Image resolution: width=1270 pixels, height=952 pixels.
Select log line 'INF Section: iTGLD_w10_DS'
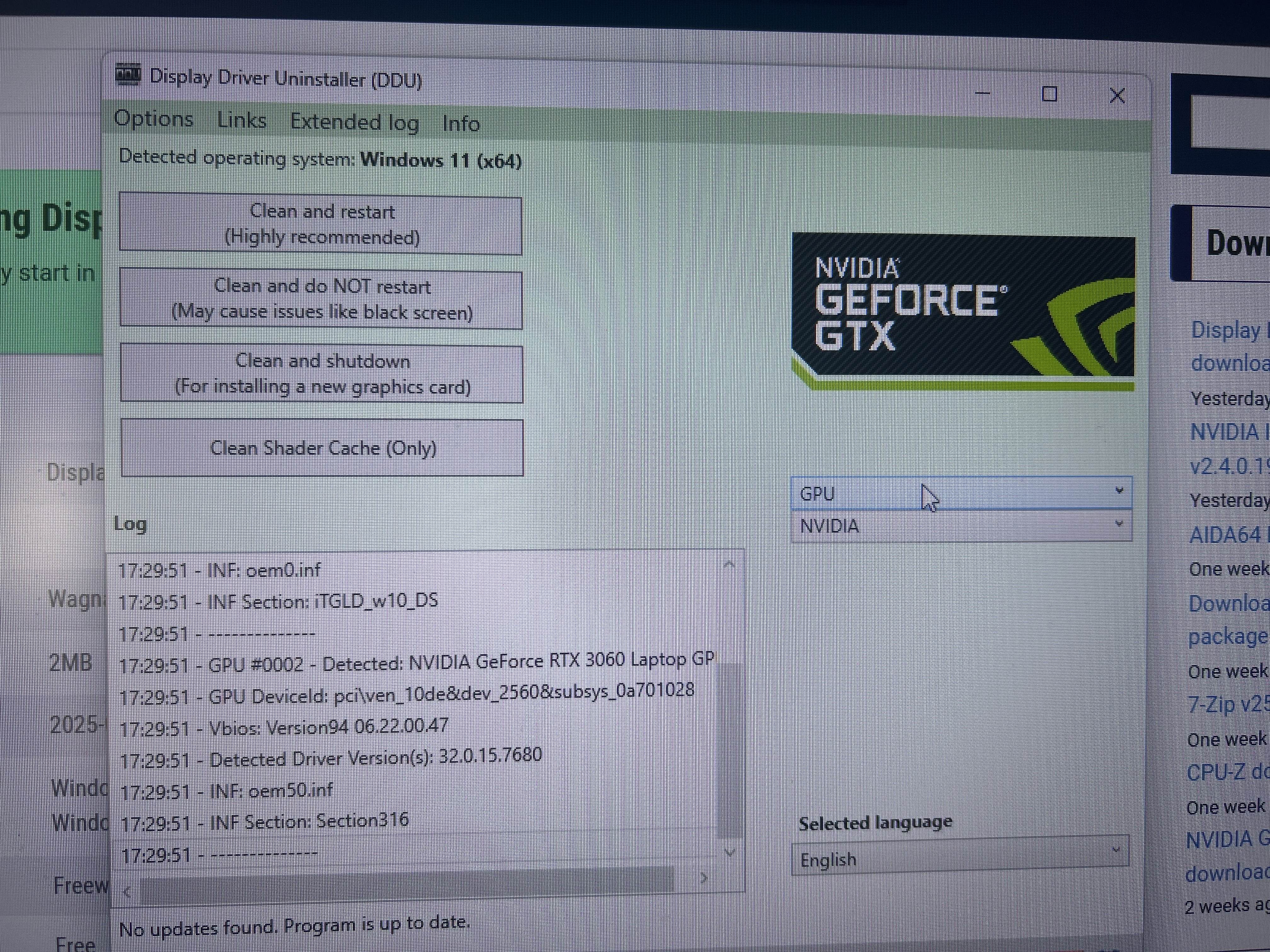[278, 601]
